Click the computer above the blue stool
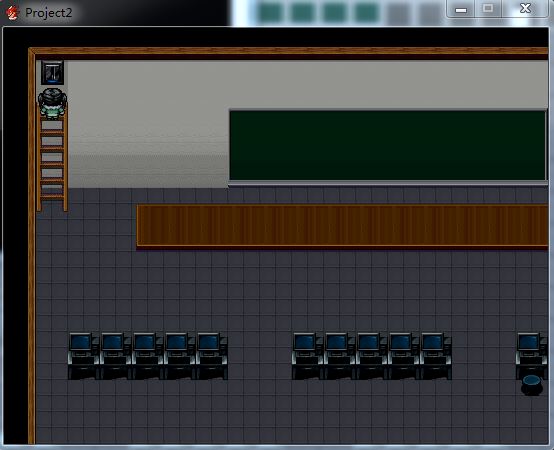Viewport: 554px width, 450px height. [532, 355]
